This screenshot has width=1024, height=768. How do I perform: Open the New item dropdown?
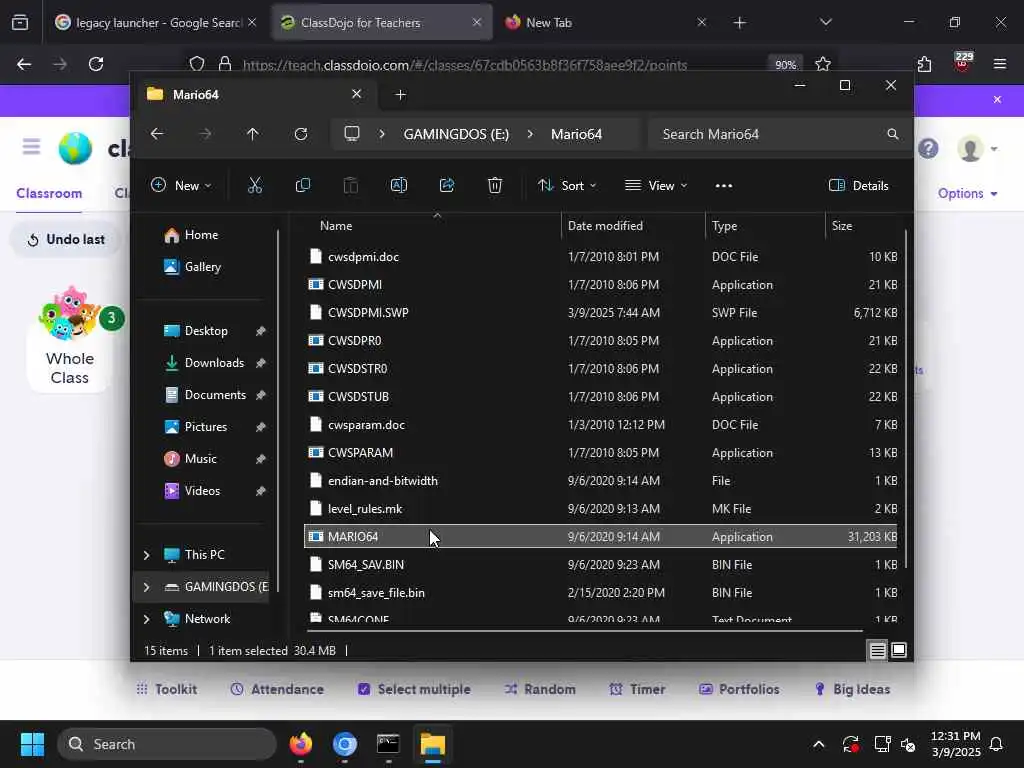[181, 185]
